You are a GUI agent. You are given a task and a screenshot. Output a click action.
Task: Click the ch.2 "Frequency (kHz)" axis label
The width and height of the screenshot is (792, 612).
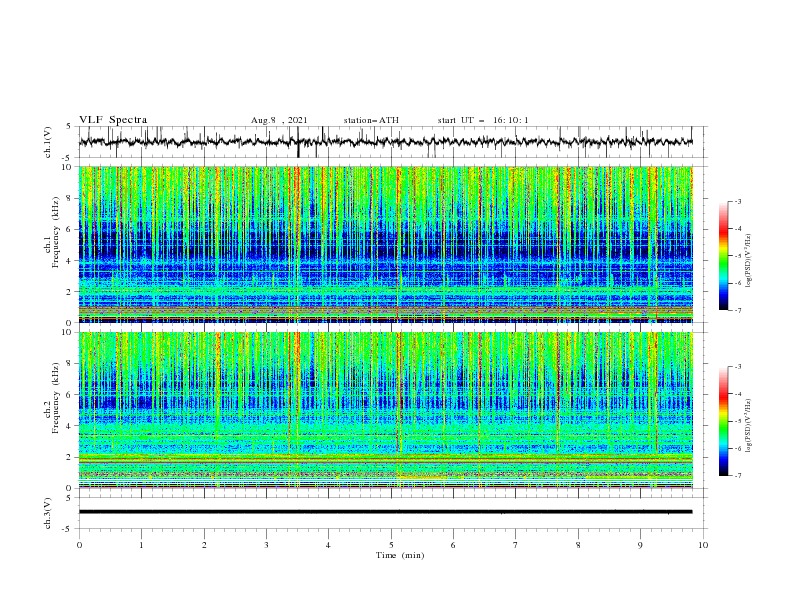(55, 398)
